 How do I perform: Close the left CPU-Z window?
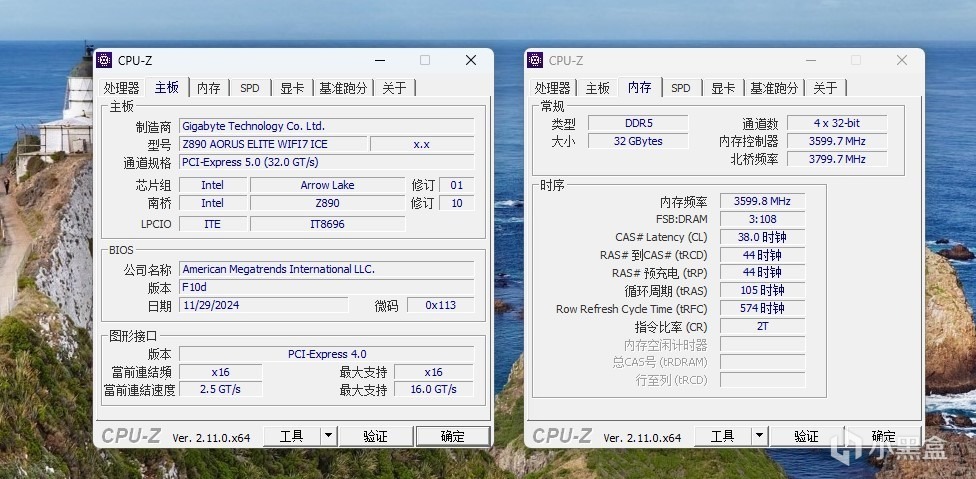click(x=471, y=60)
